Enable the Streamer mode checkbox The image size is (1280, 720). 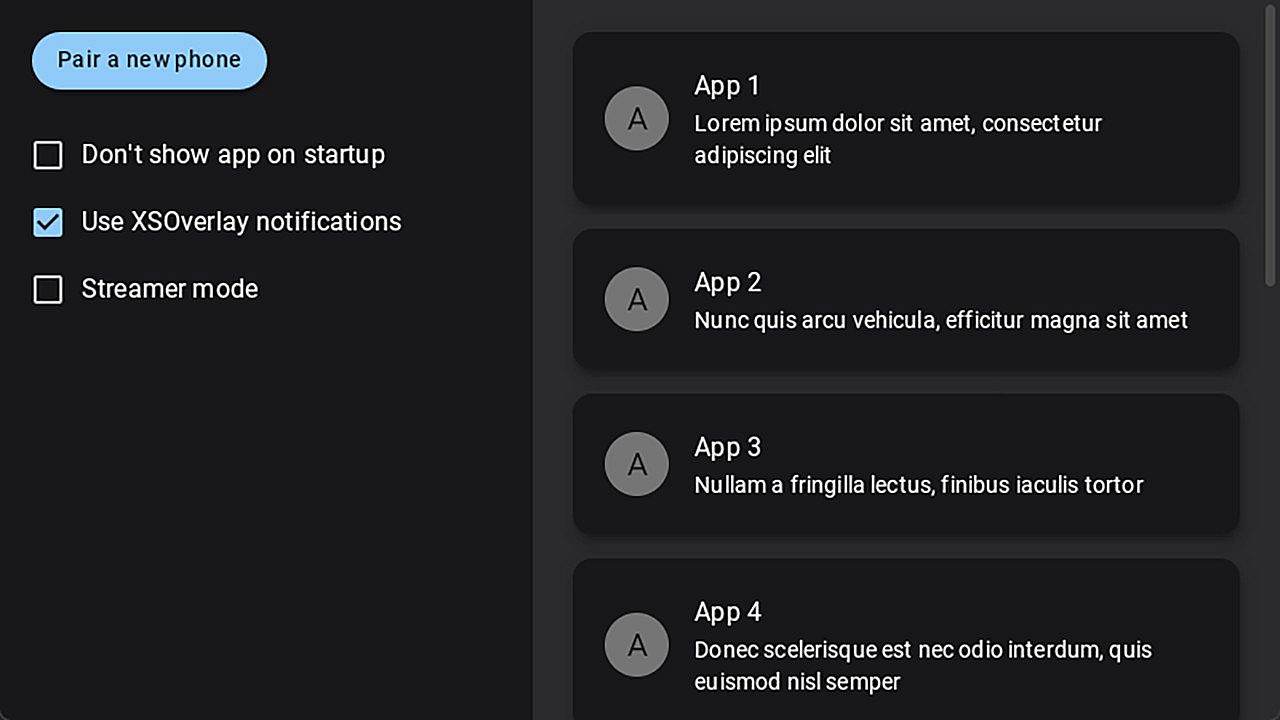tap(48, 290)
